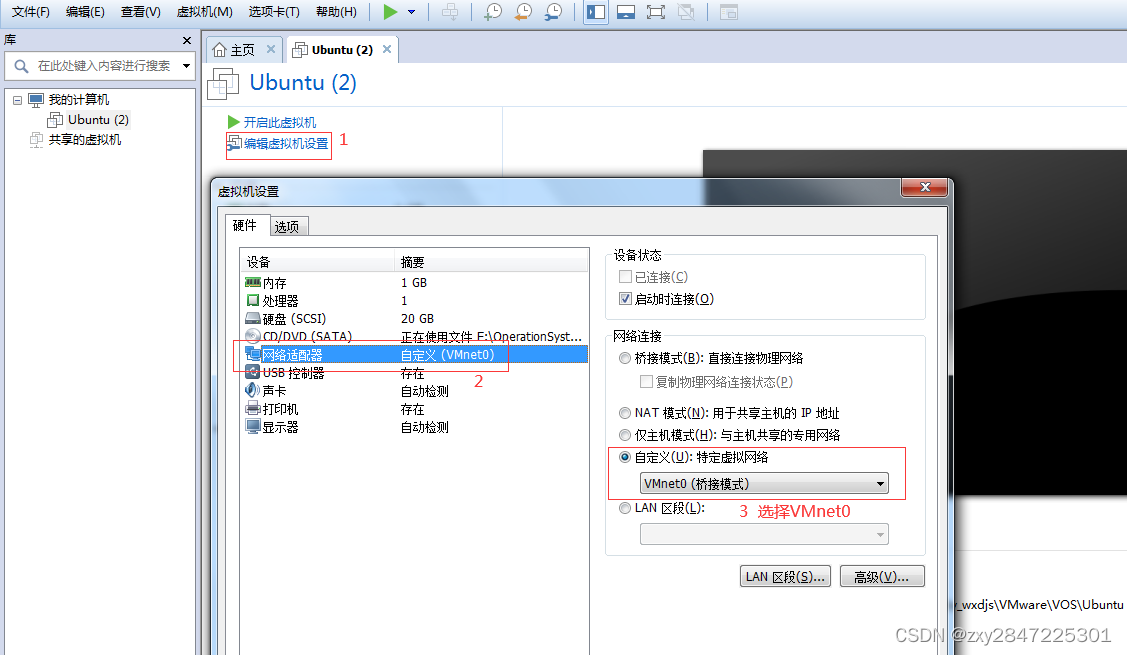Image resolution: width=1127 pixels, height=655 pixels.
Task: Open the library search dropdown arrow
Action: pyautogui.click(x=187, y=66)
